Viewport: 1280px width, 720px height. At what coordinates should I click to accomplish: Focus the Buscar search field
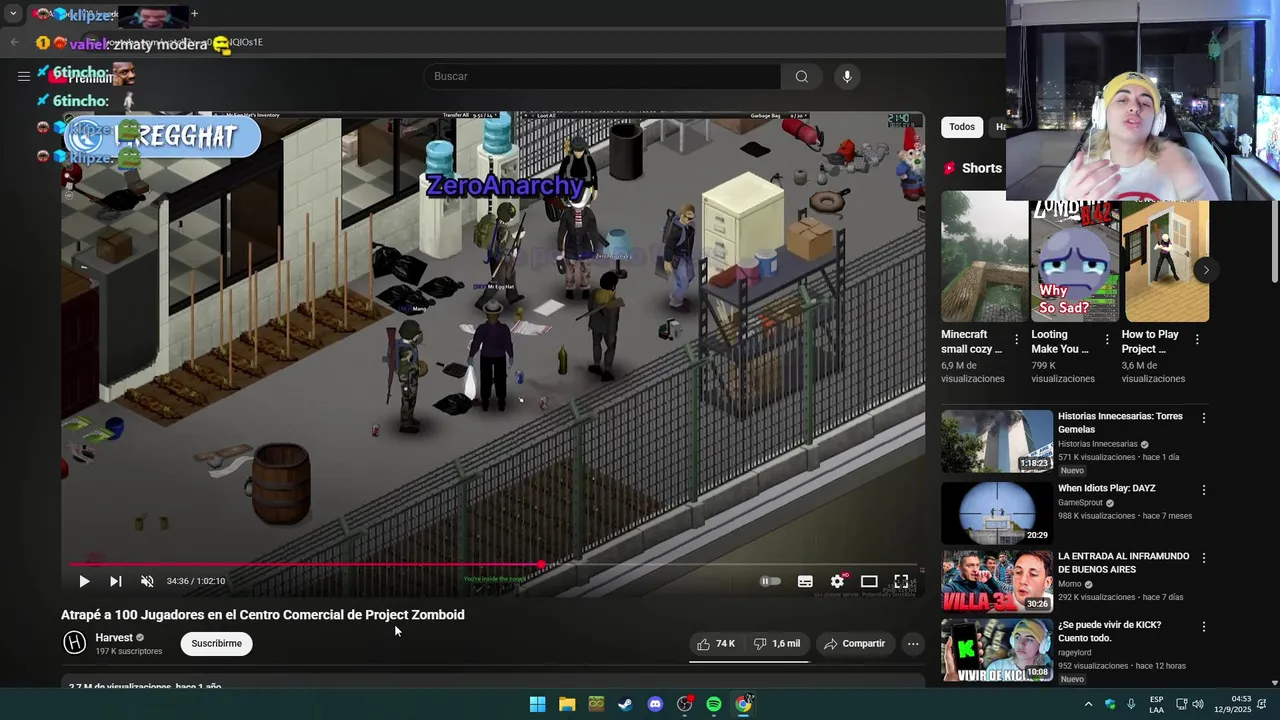click(x=603, y=76)
